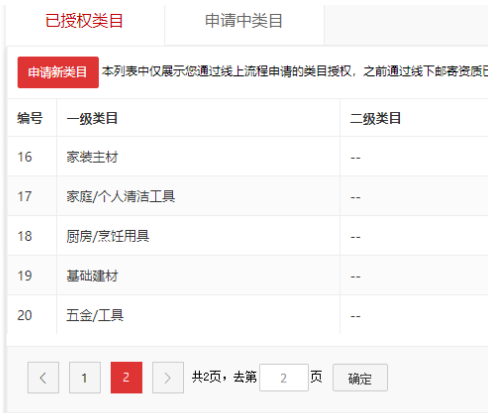Select page 2 in pagination
The width and height of the screenshot is (488, 413).
tap(126, 378)
